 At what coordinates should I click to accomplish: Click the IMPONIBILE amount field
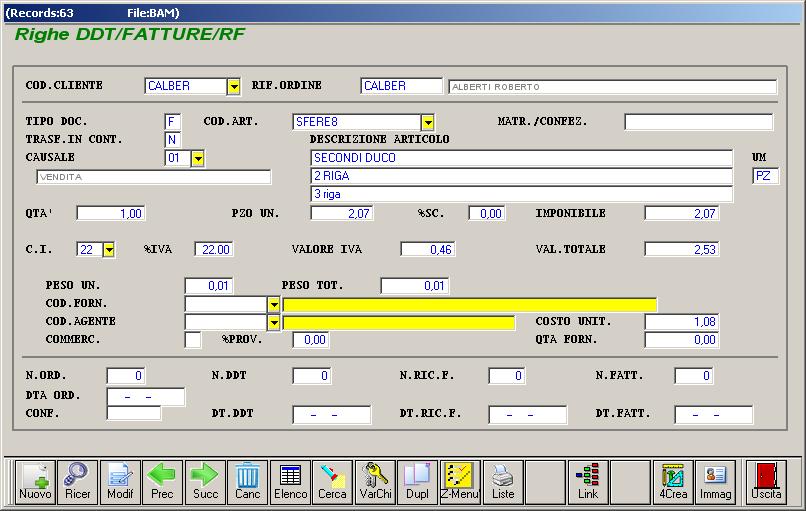point(682,213)
